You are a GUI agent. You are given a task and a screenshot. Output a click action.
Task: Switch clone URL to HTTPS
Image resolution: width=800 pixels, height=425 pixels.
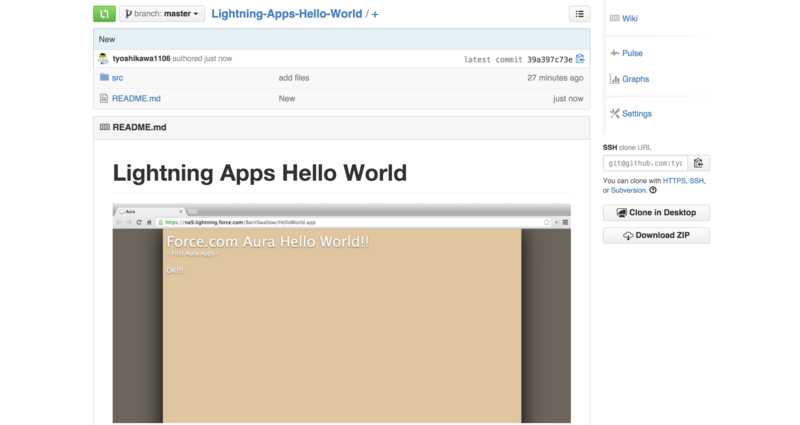coord(674,181)
